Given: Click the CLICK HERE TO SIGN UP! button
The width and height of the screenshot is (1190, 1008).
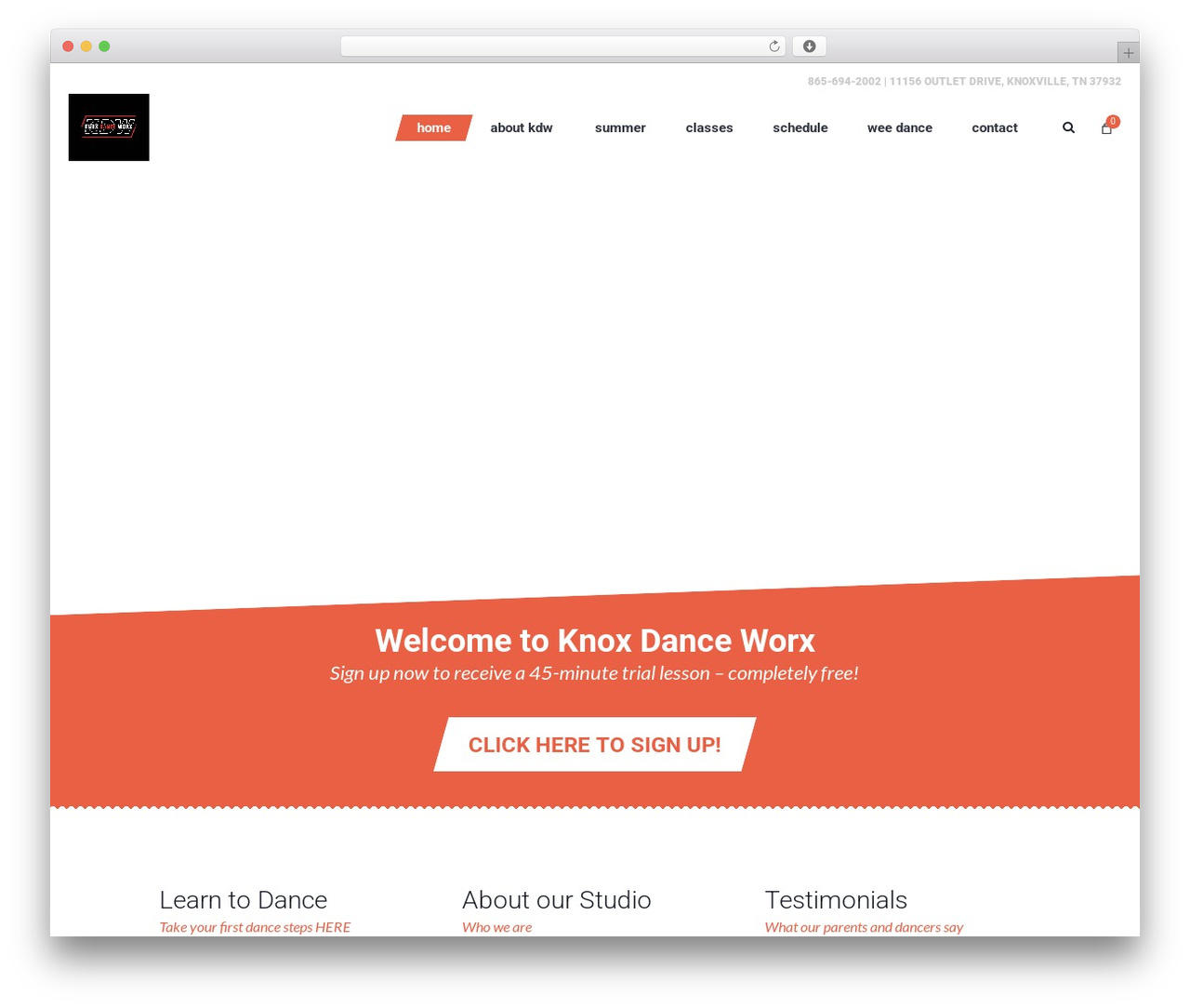Looking at the screenshot, I should [595, 744].
